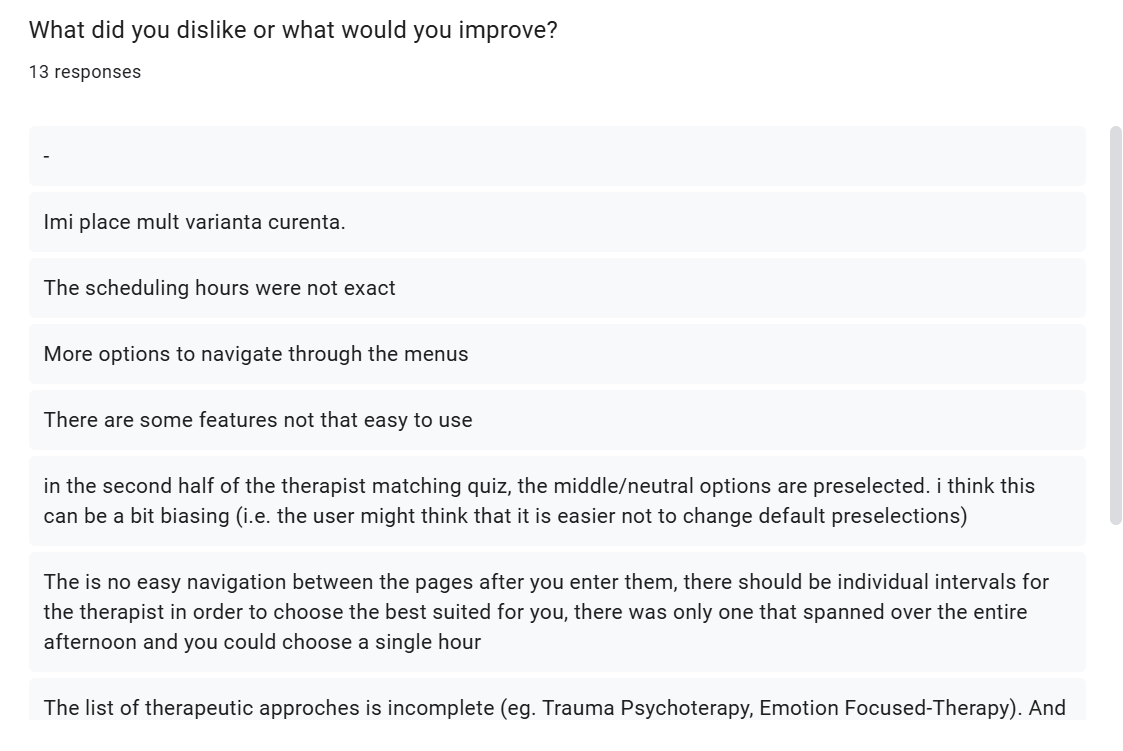Screen dimensions: 1123x751
Task: Click the '13 responses' count label
Action: point(85,72)
